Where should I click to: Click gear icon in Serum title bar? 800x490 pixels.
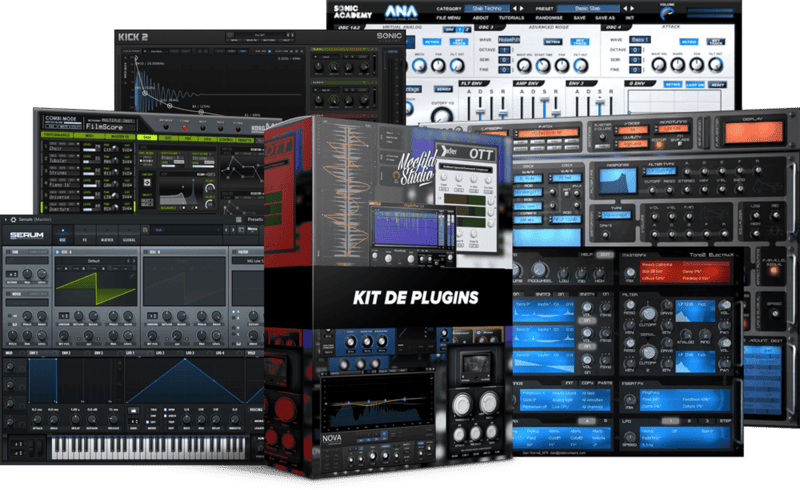coord(13,219)
